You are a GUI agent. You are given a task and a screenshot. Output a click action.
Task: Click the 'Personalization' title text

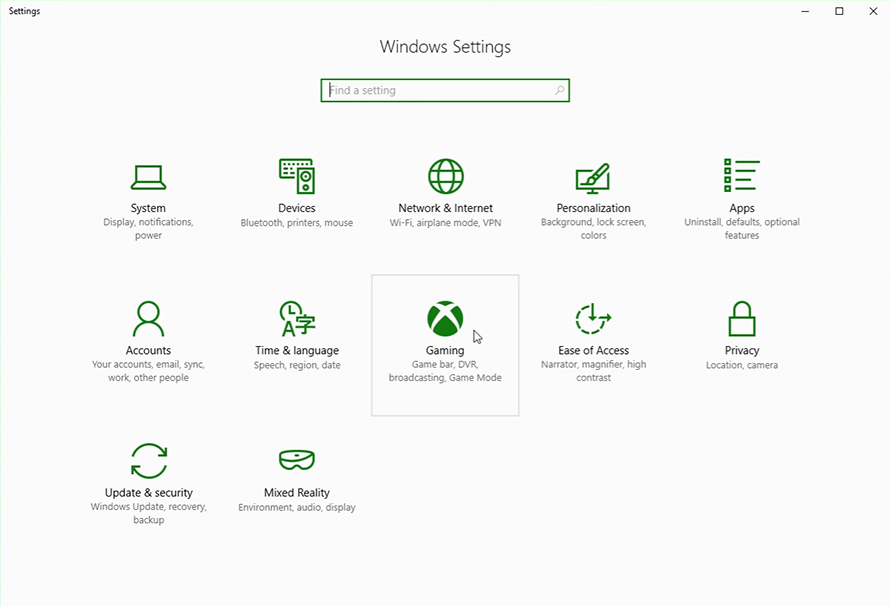coord(593,208)
